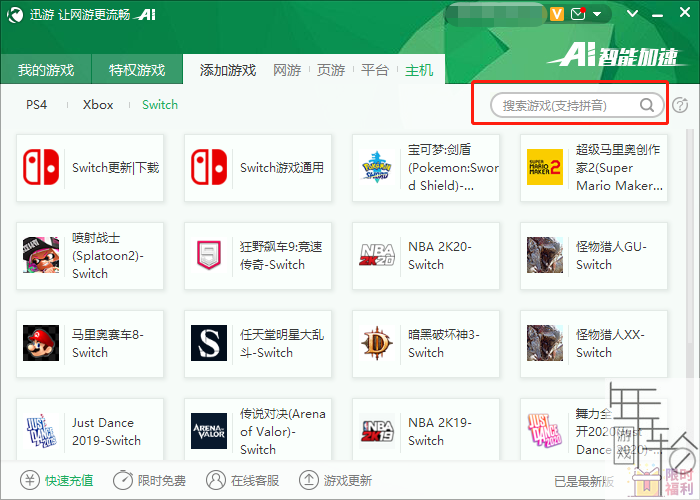
Task: Switch to 特权游戏 tab
Action: pyautogui.click(x=137, y=69)
